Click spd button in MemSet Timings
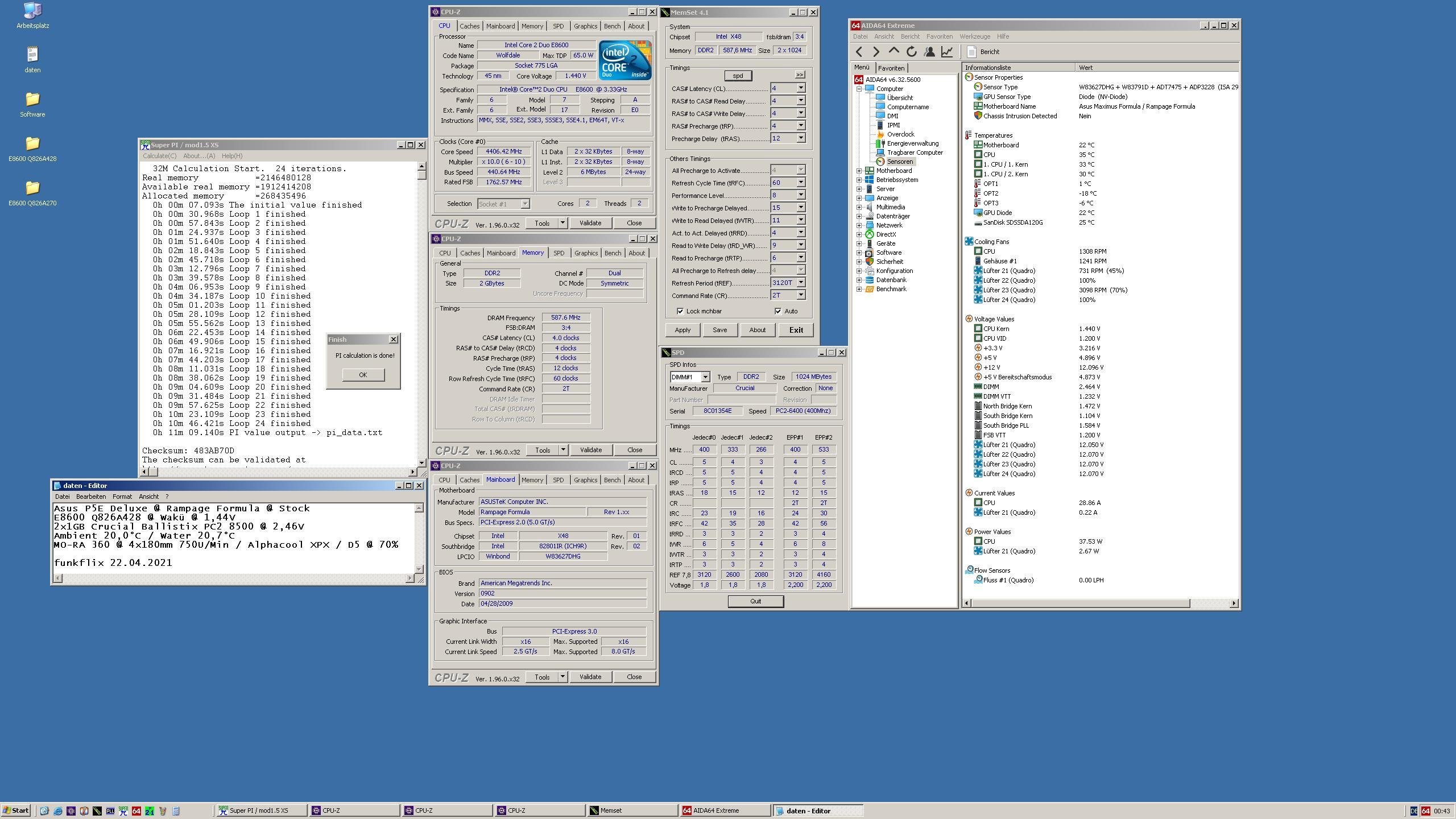 [738, 76]
